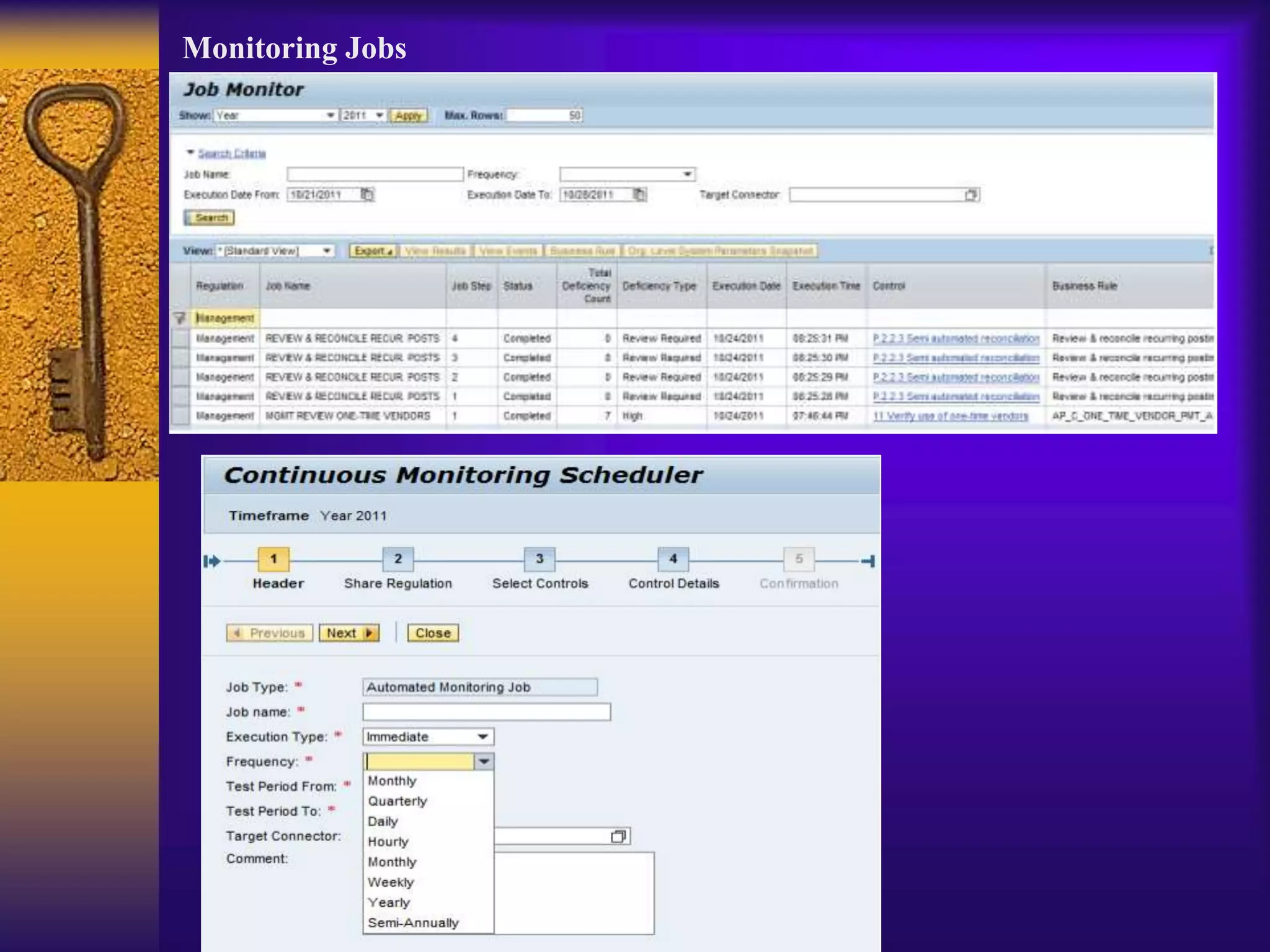1270x952 pixels.
Task: Click the Job name field in Scheduler
Action: point(486,712)
